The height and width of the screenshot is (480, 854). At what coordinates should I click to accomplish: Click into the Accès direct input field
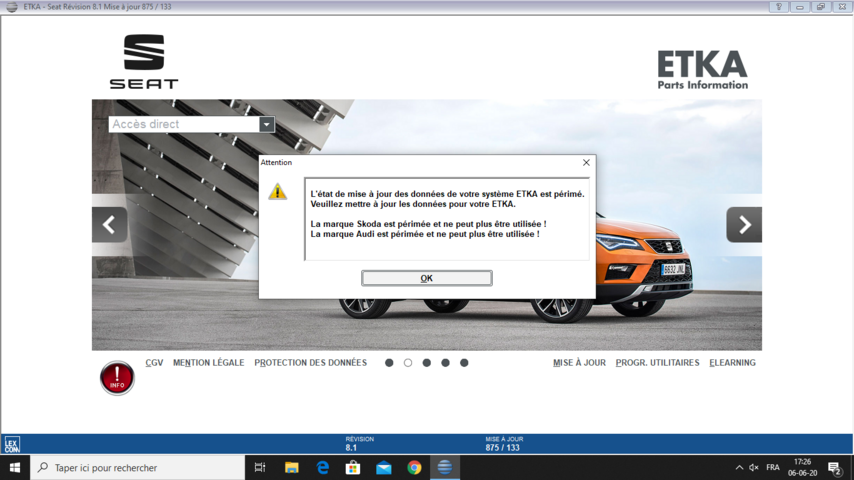184,124
